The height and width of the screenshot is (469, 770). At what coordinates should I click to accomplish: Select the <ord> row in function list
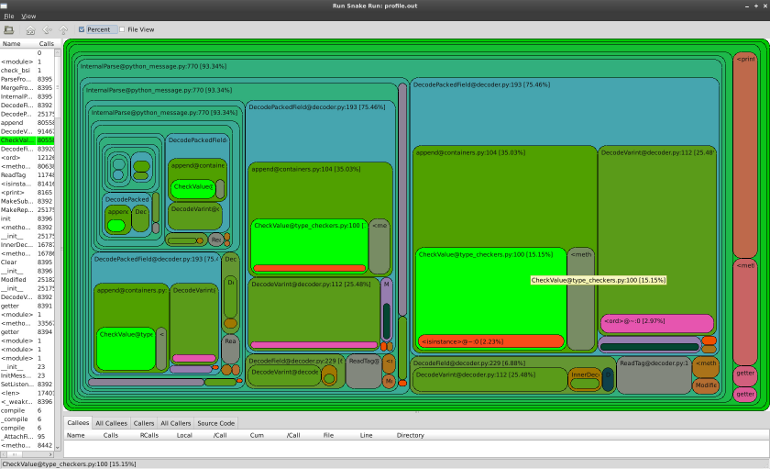(x=27, y=158)
